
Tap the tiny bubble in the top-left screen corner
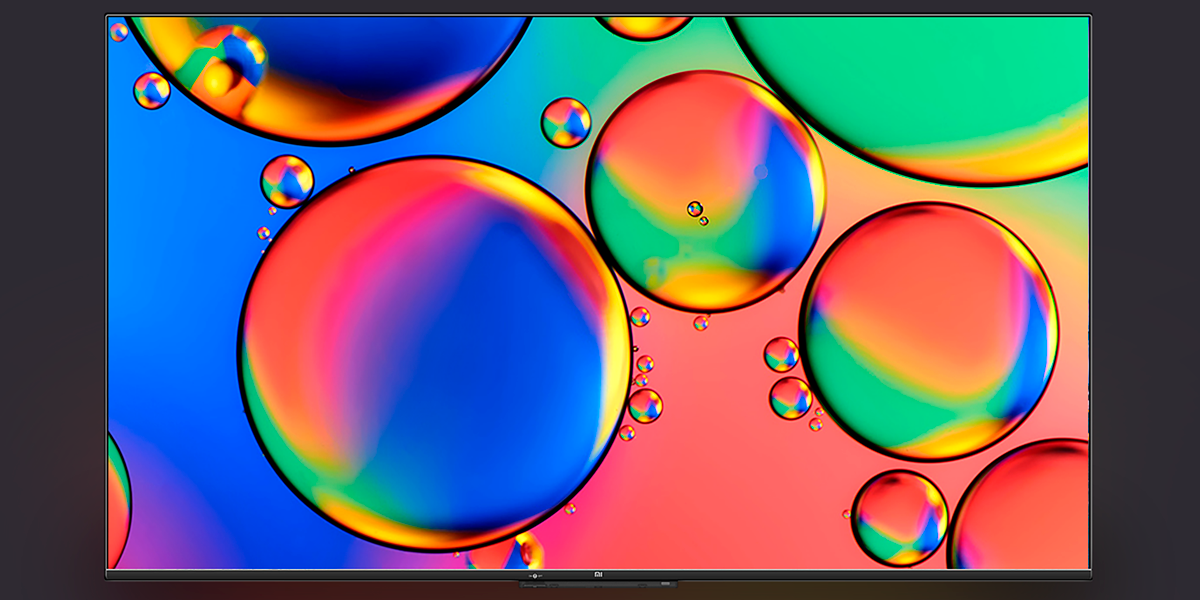tap(119, 32)
